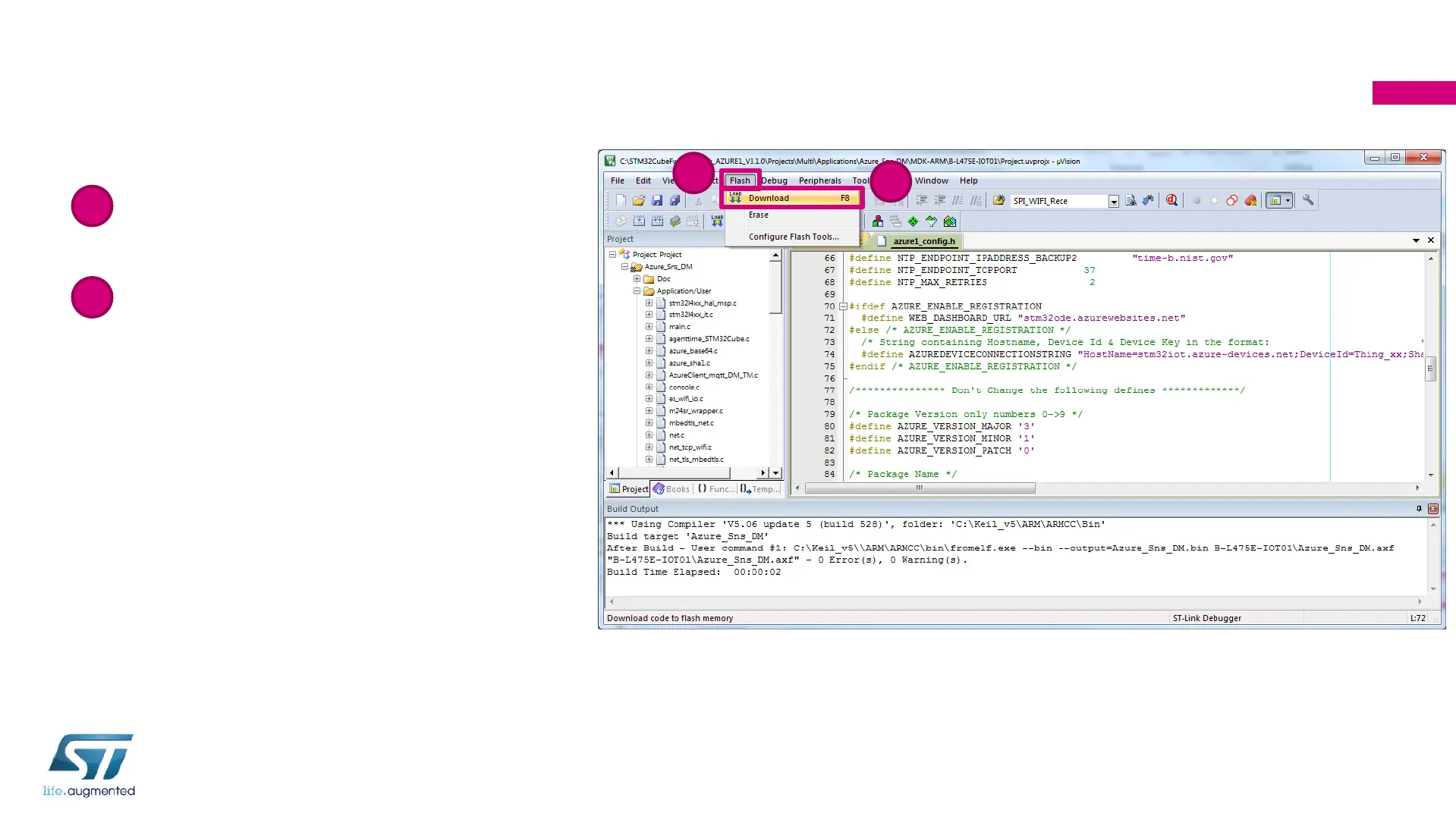Click Erase in the Flash menu

coord(759,215)
